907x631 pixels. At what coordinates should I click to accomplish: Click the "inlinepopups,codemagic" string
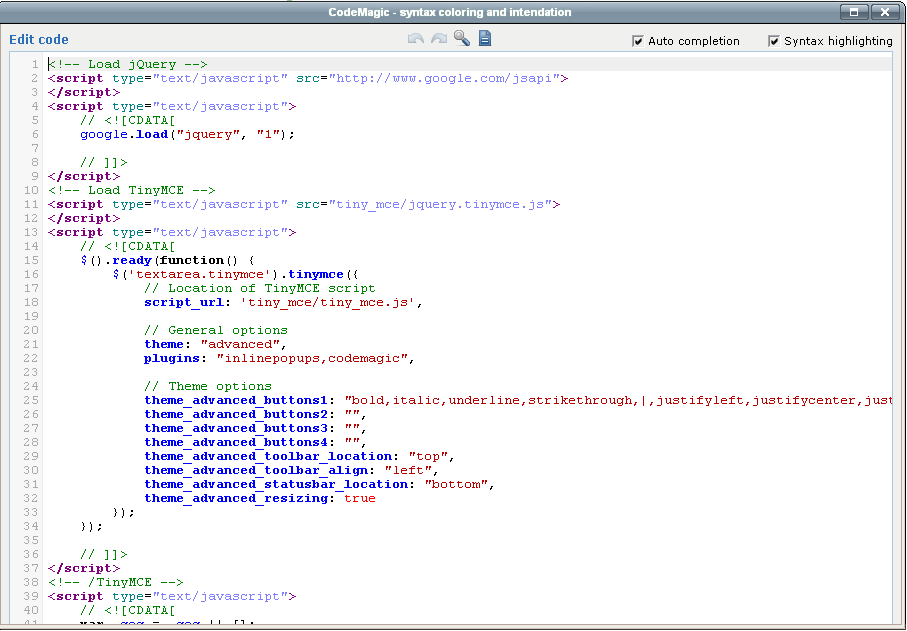tap(312, 359)
